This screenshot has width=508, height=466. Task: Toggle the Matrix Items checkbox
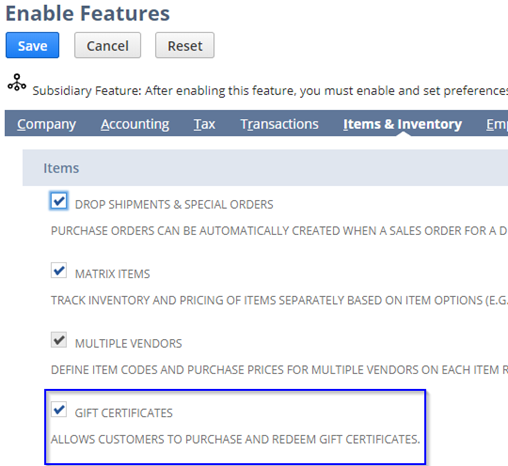[x=59, y=270]
